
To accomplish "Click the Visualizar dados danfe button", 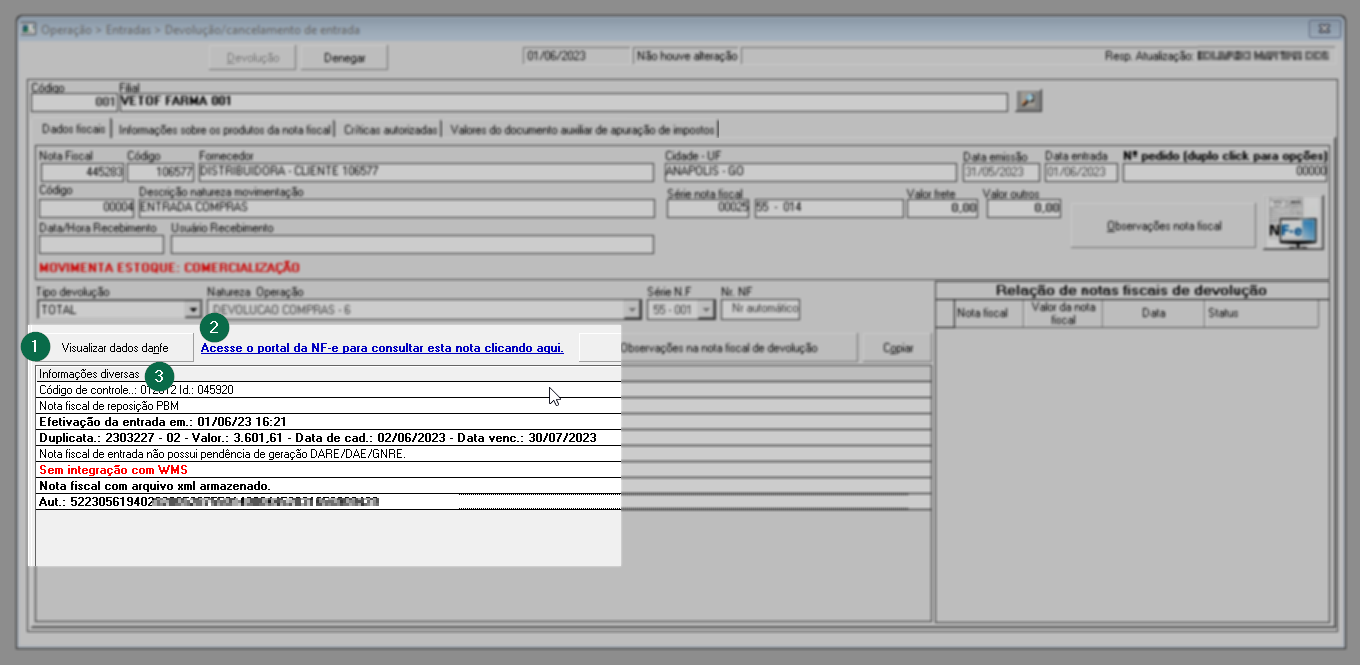I will point(114,348).
